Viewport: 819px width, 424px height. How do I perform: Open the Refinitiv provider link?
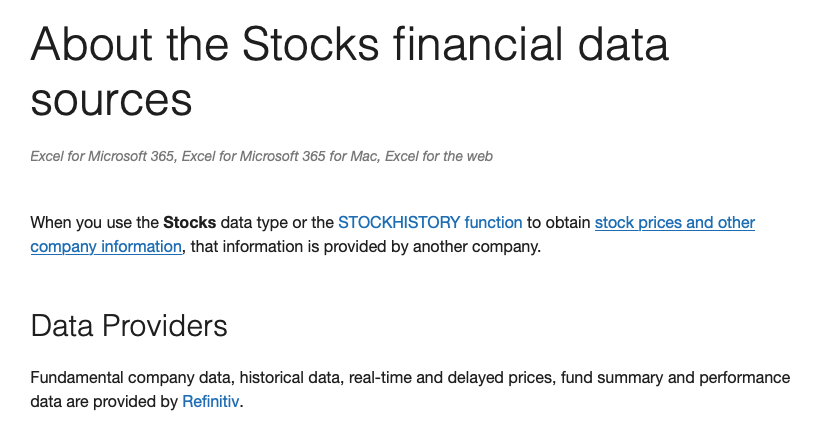coord(212,402)
